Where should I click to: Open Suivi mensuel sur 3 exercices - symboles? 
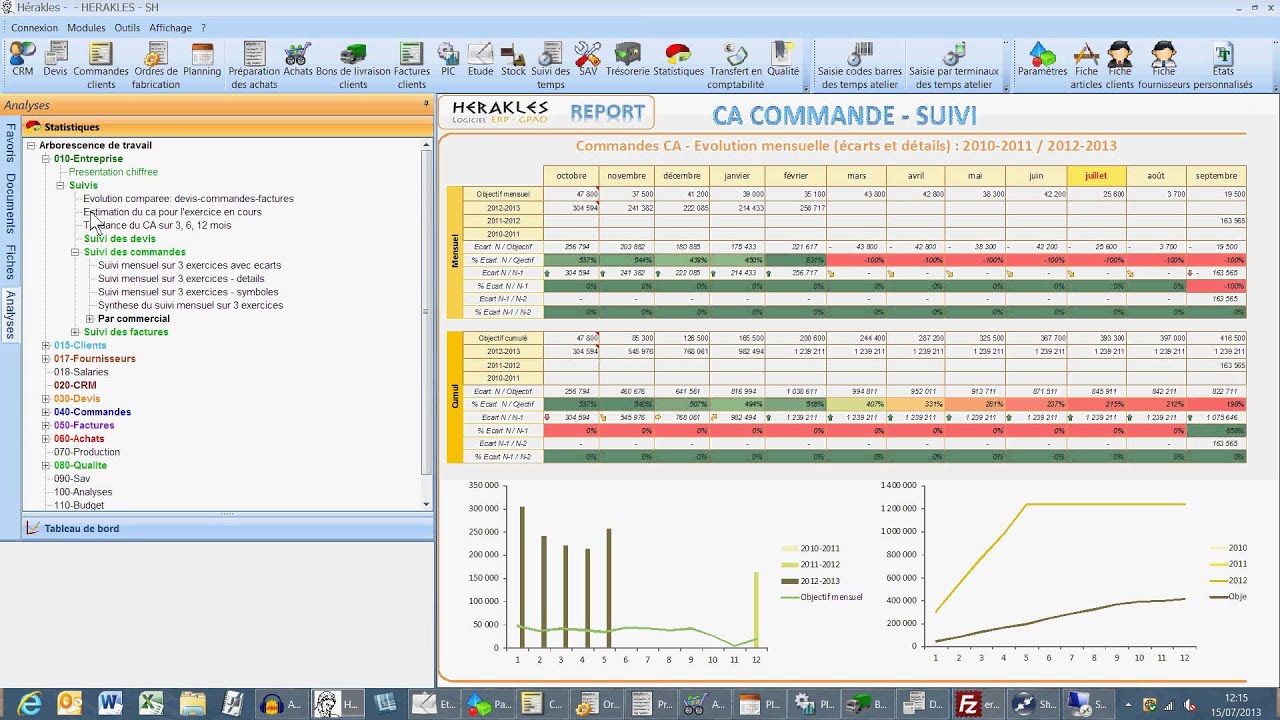click(x=188, y=292)
